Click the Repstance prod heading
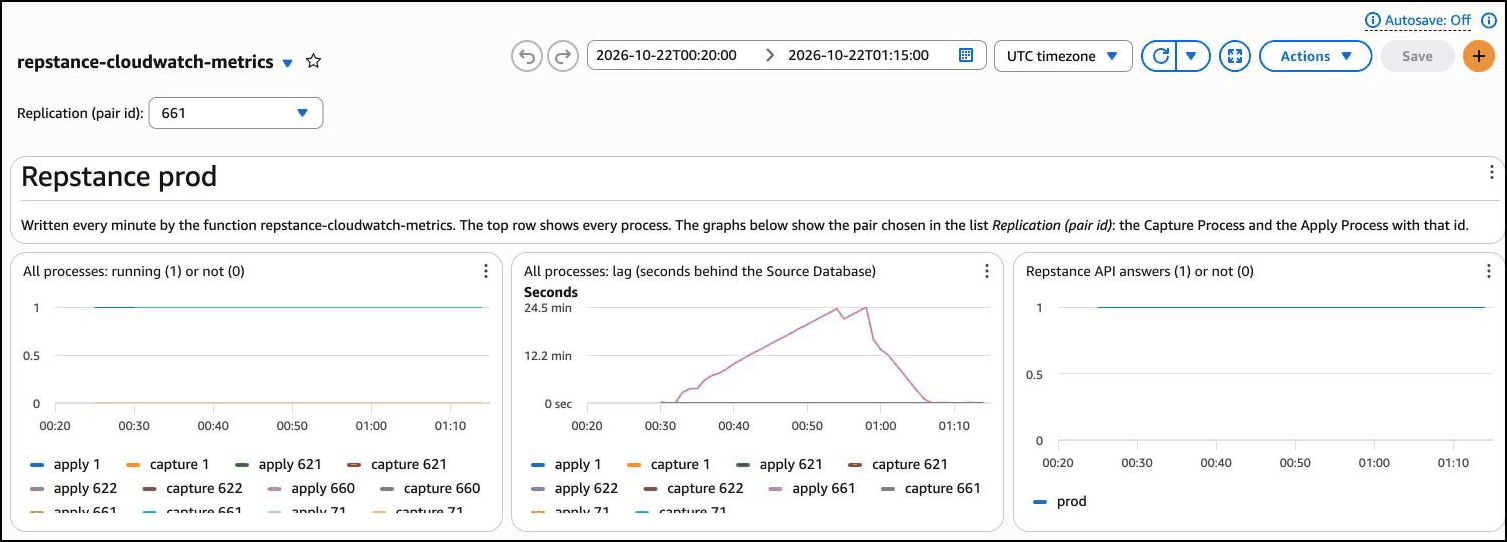 tap(119, 177)
